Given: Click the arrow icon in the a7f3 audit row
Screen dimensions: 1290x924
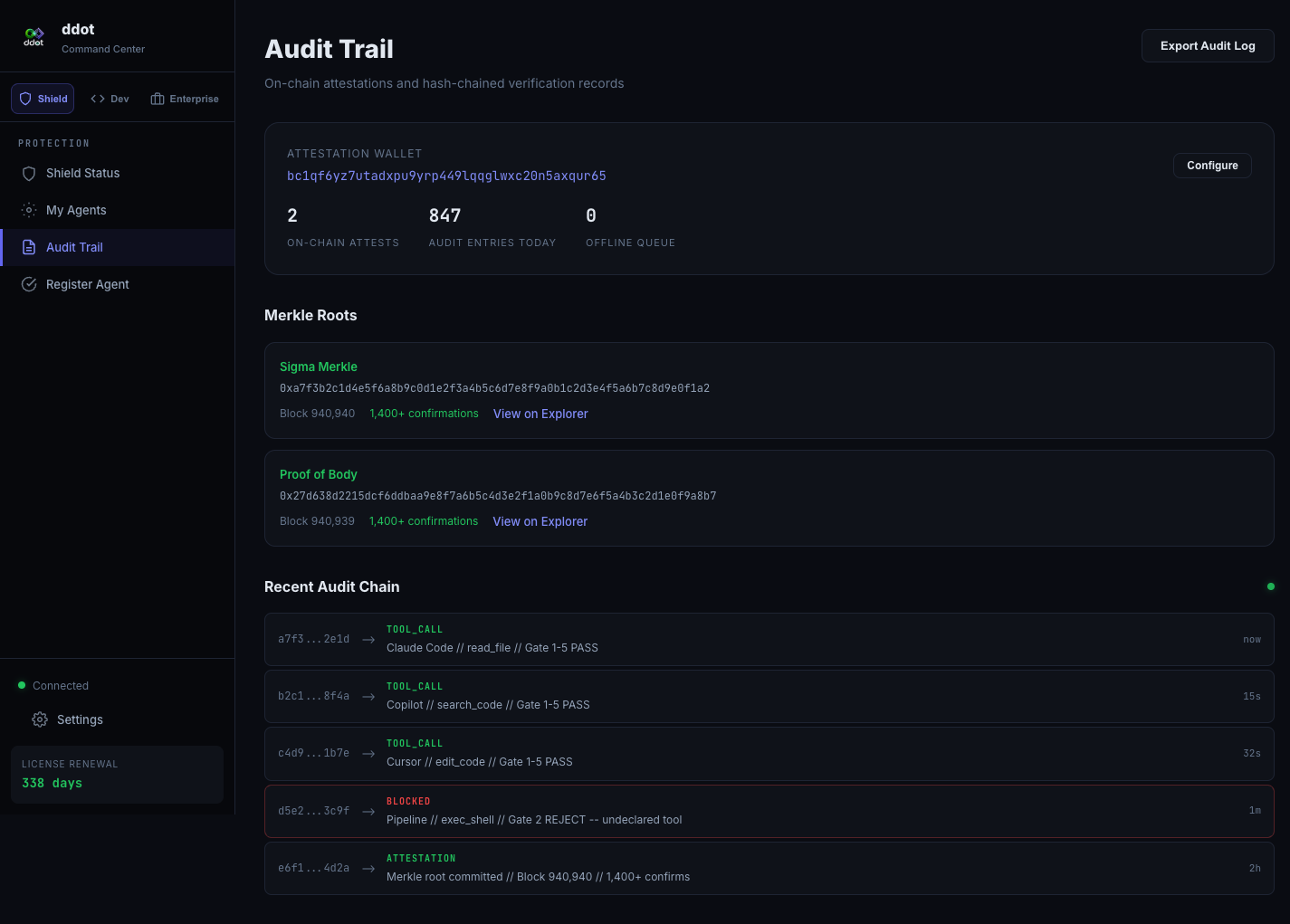Looking at the screenshot, I should [x=368, y=639].
